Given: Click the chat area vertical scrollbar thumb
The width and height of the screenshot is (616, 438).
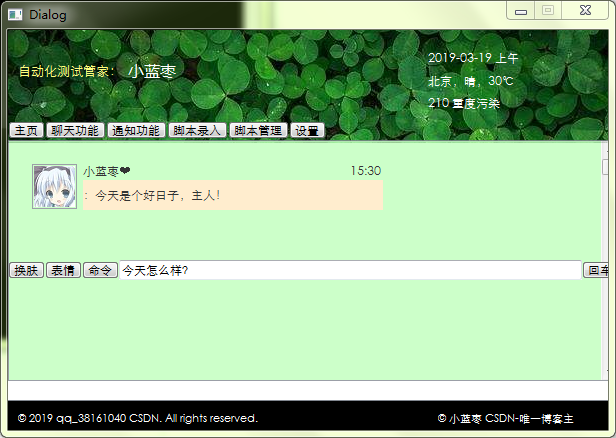Looking at the screenshot, I should (605, 167).
